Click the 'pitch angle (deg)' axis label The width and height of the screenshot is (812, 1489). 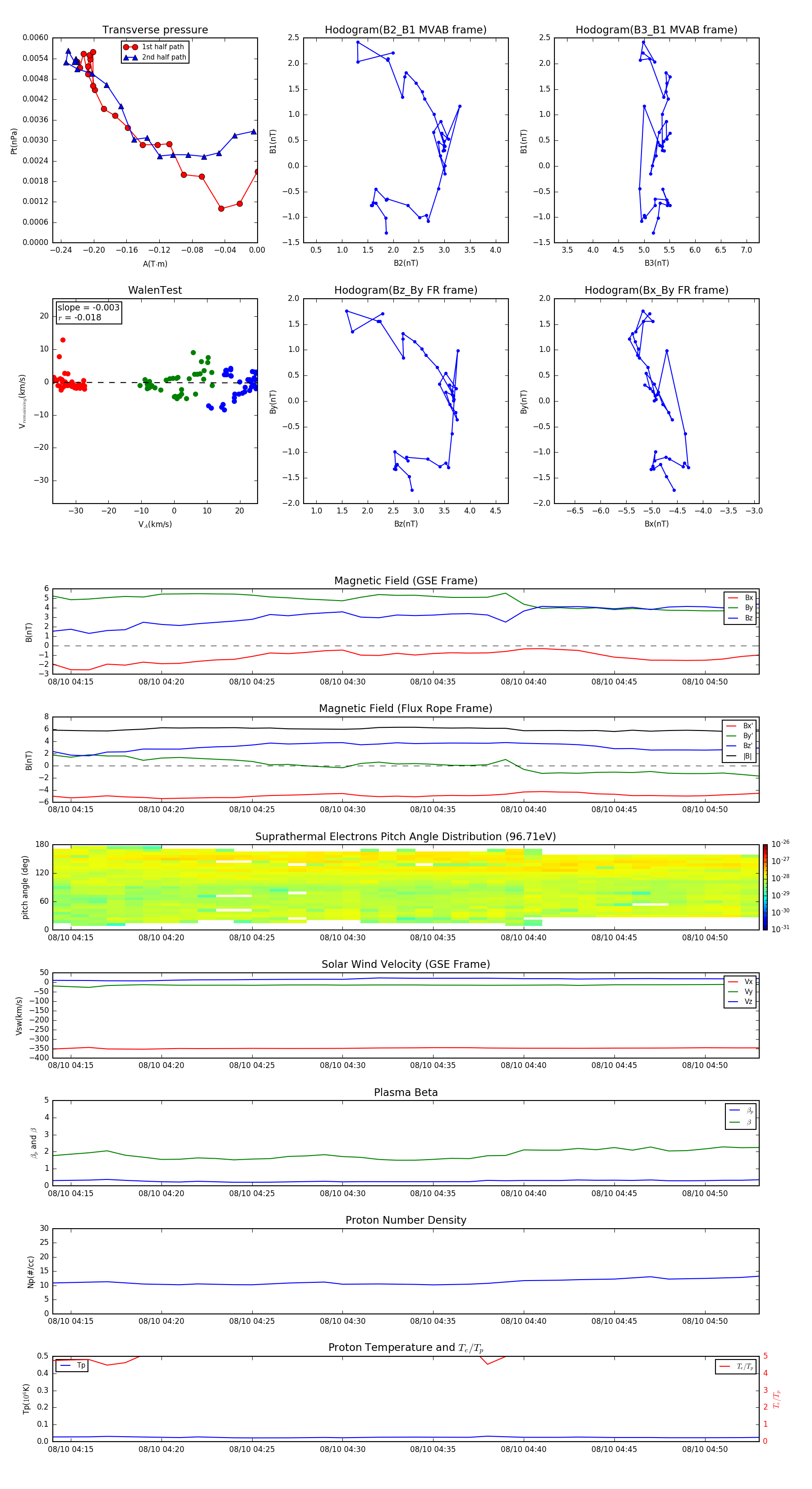25,887
